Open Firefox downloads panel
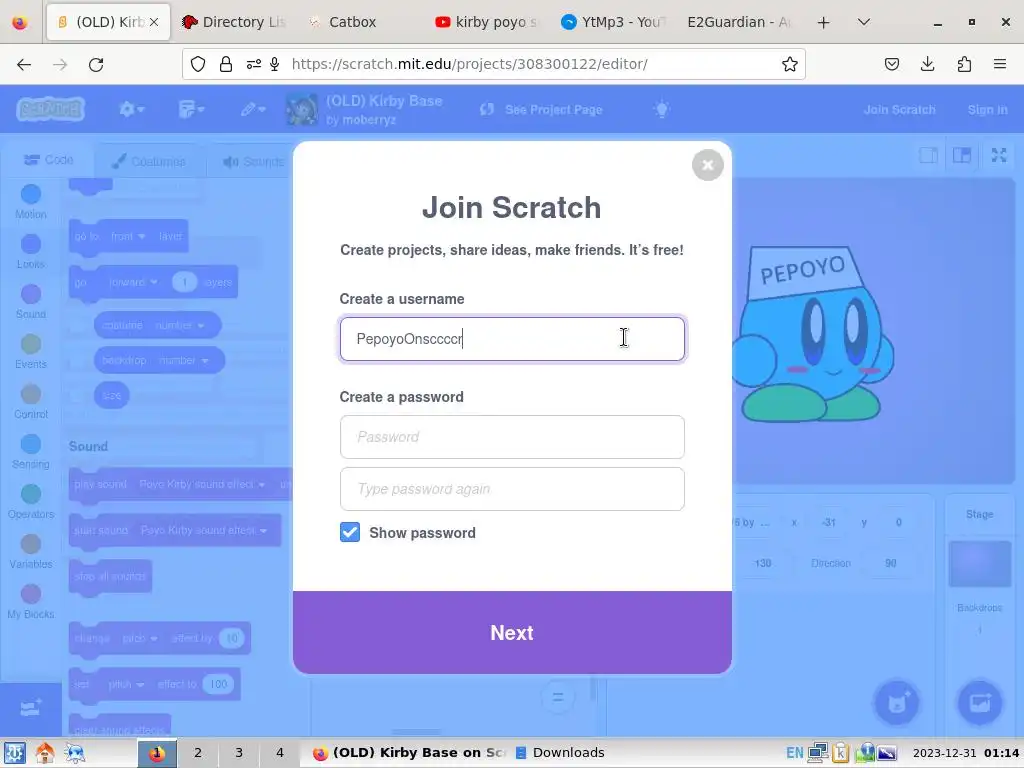The height and width of the screenshot is (768, 1024). click(x=927, y=64)
